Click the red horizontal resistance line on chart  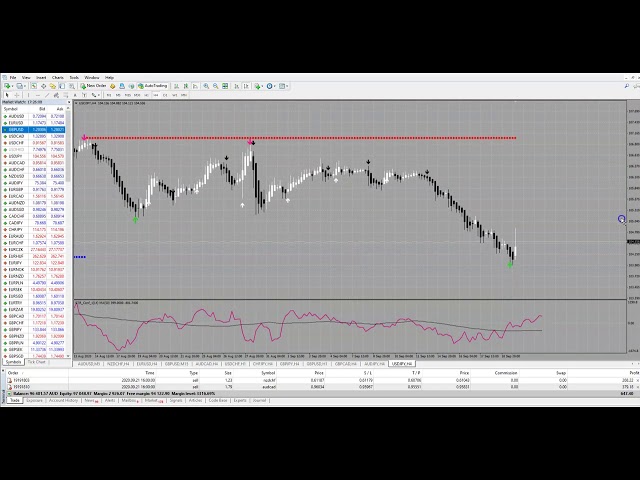(x=300, y=138)
